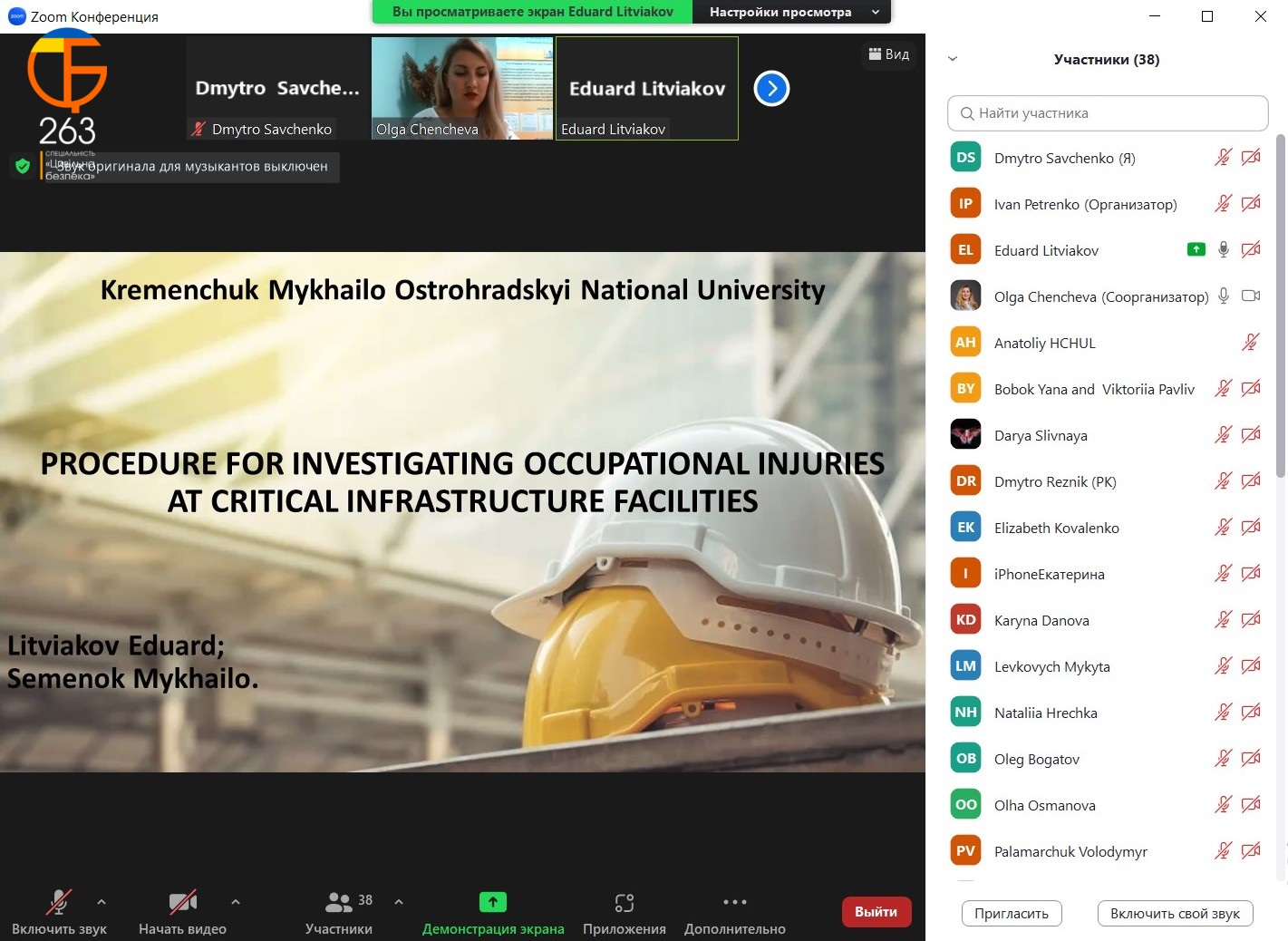
Task: Unmute using the microphone icon in the bottom toolbar
Action: click(59, 901)
